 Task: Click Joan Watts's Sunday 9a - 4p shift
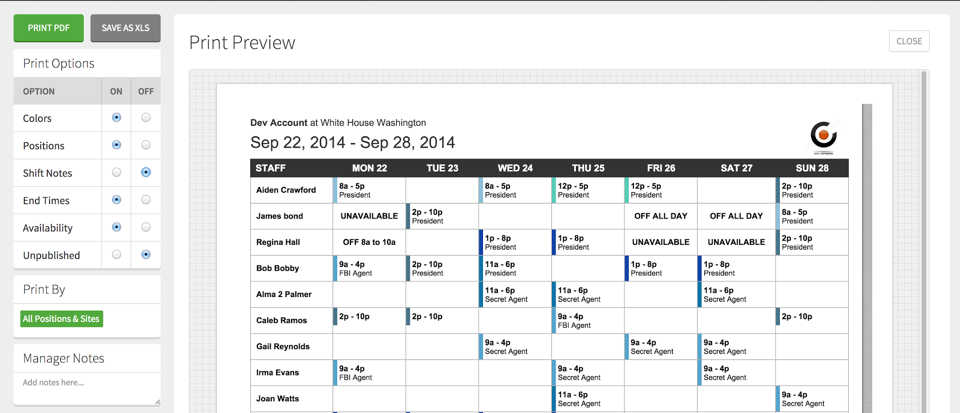click(812, 399)
